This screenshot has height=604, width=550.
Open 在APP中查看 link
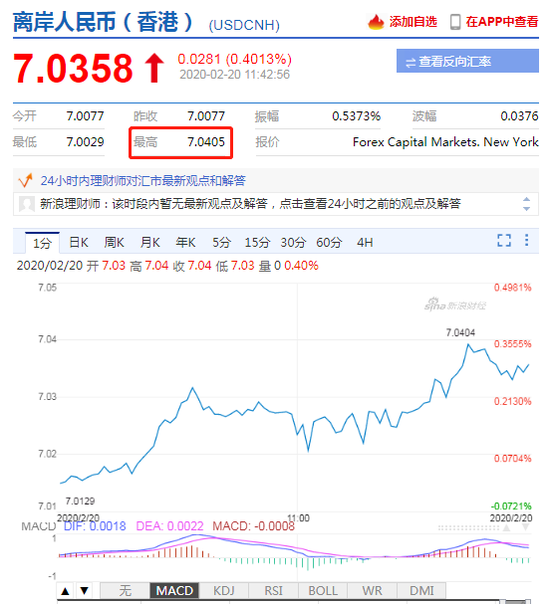pos(502,22)
